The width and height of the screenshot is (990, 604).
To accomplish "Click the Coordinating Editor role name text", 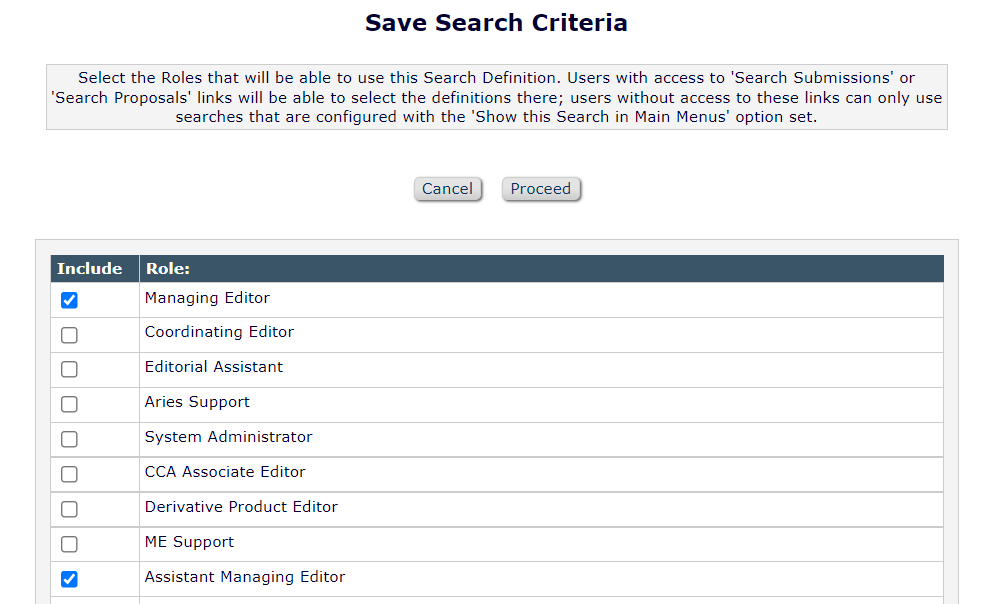I will pyautogui.click(x=219, y=332).
